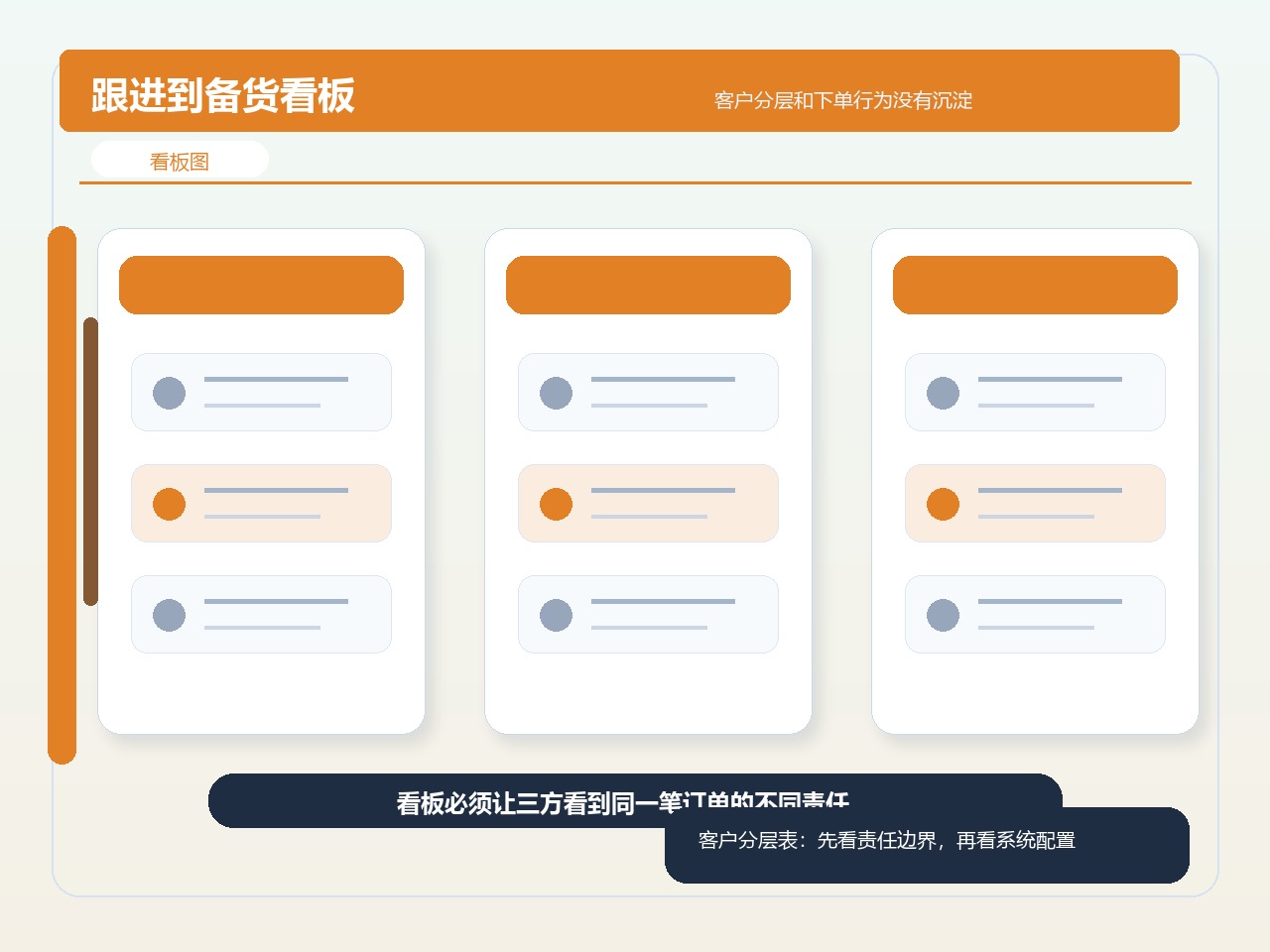The image size is (1270, 952).
Task: Select the 跟进到备货看板 title banner
Action: point(619,90)
